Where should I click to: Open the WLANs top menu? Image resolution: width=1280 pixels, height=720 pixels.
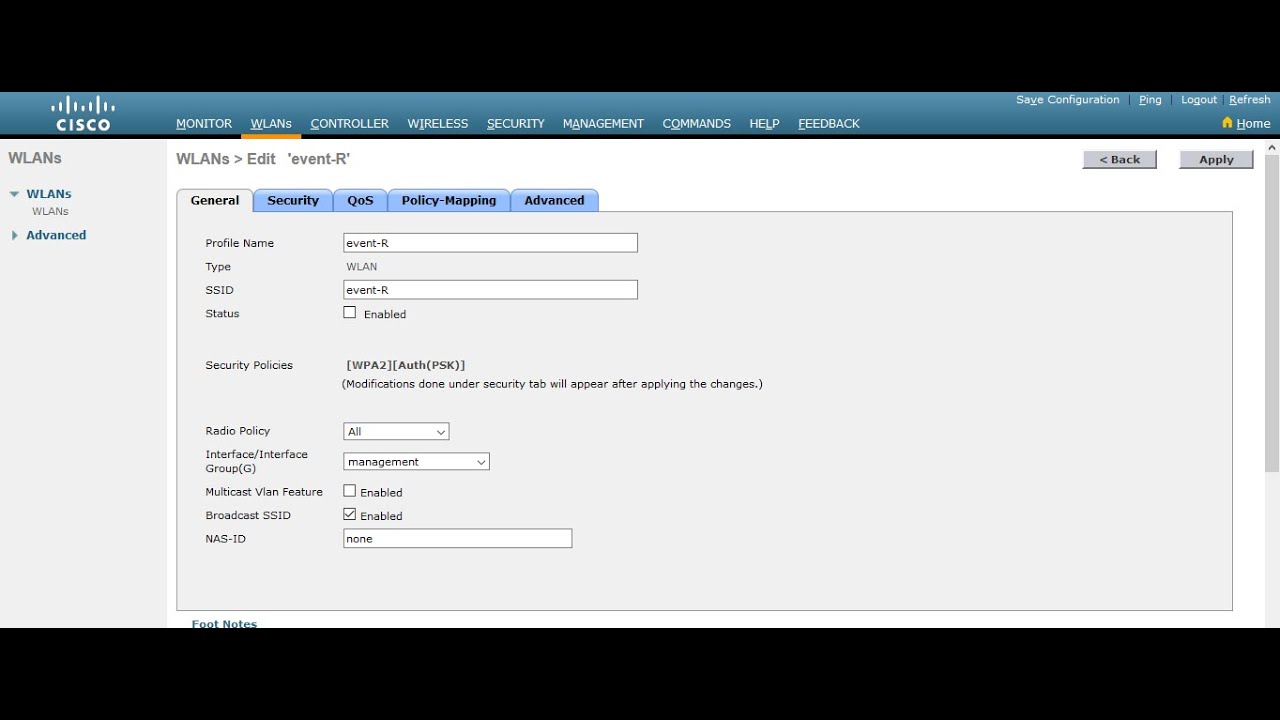[x=271, y=123]
